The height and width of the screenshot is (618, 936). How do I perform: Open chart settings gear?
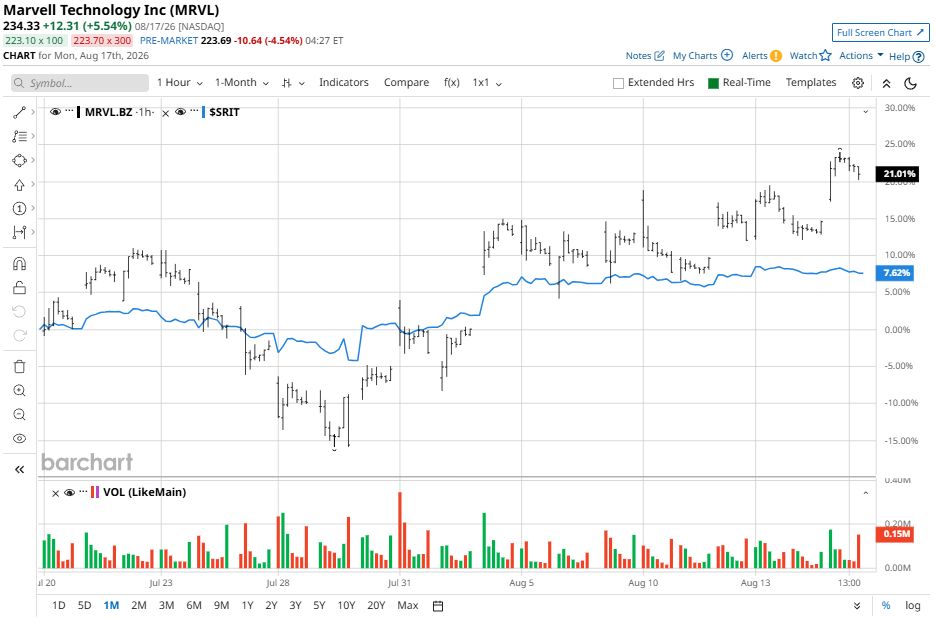tap(858, 83)
